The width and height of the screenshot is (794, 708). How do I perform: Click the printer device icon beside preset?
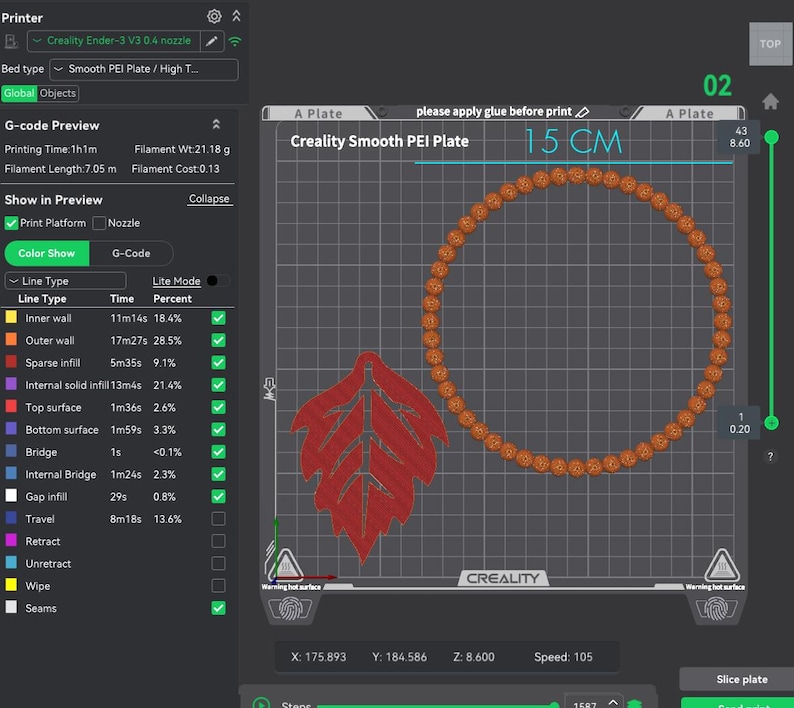coord(11,41)
